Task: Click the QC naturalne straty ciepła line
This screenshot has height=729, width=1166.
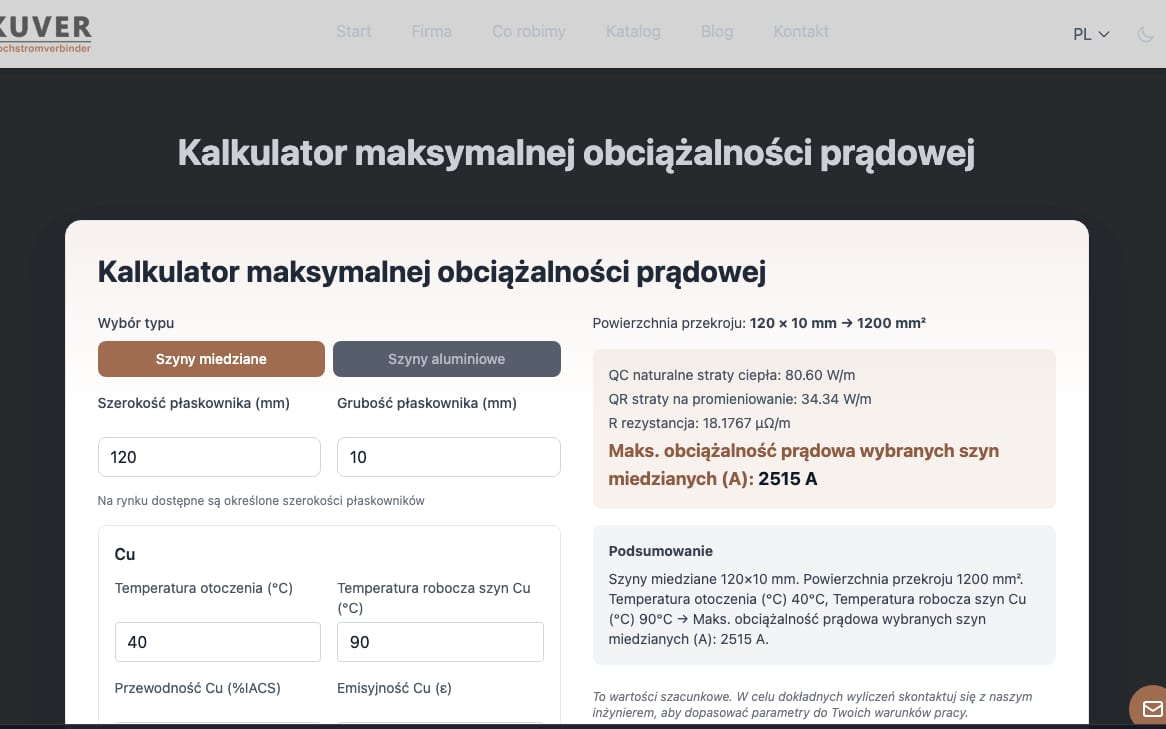Action: click(734, 375)
